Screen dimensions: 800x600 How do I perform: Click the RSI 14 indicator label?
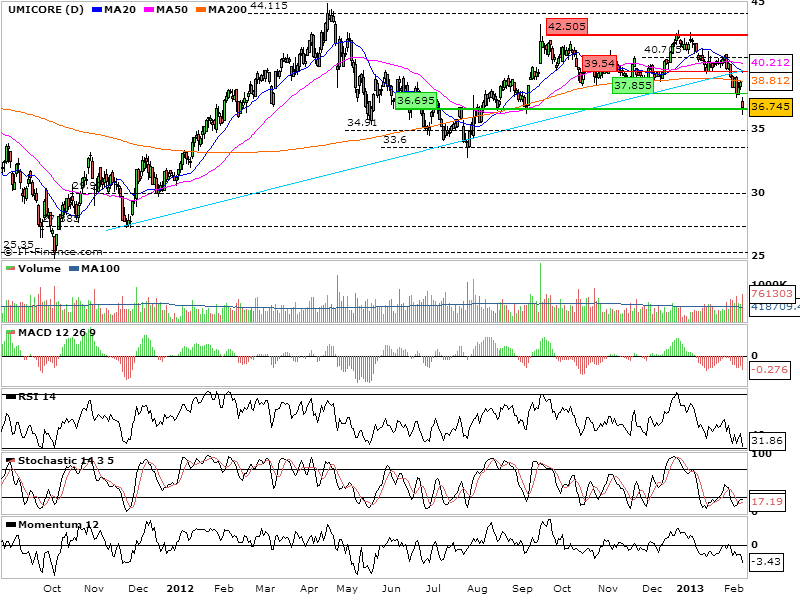(x=37, y=396)
